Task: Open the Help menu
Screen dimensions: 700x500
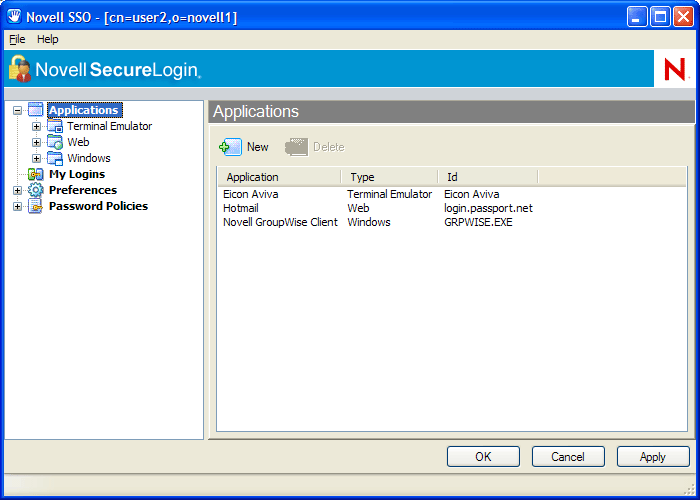Action: [x=48, y=39]
